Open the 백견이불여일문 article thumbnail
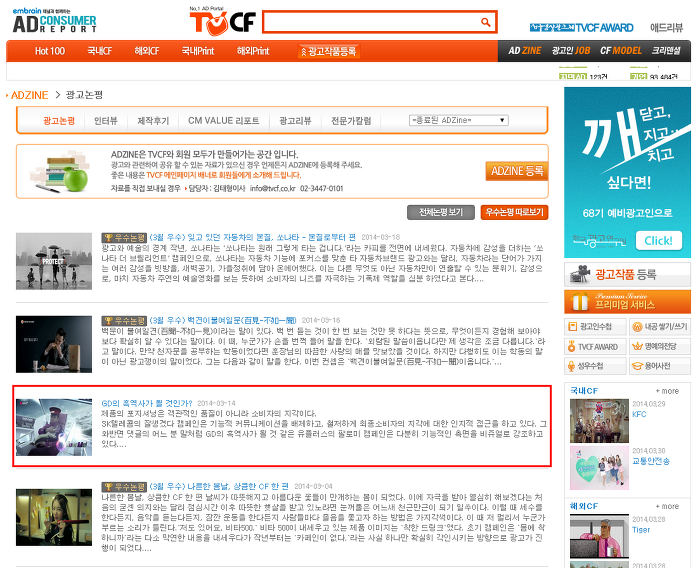This screenshot has width=700, height=568. coord(54,344)
